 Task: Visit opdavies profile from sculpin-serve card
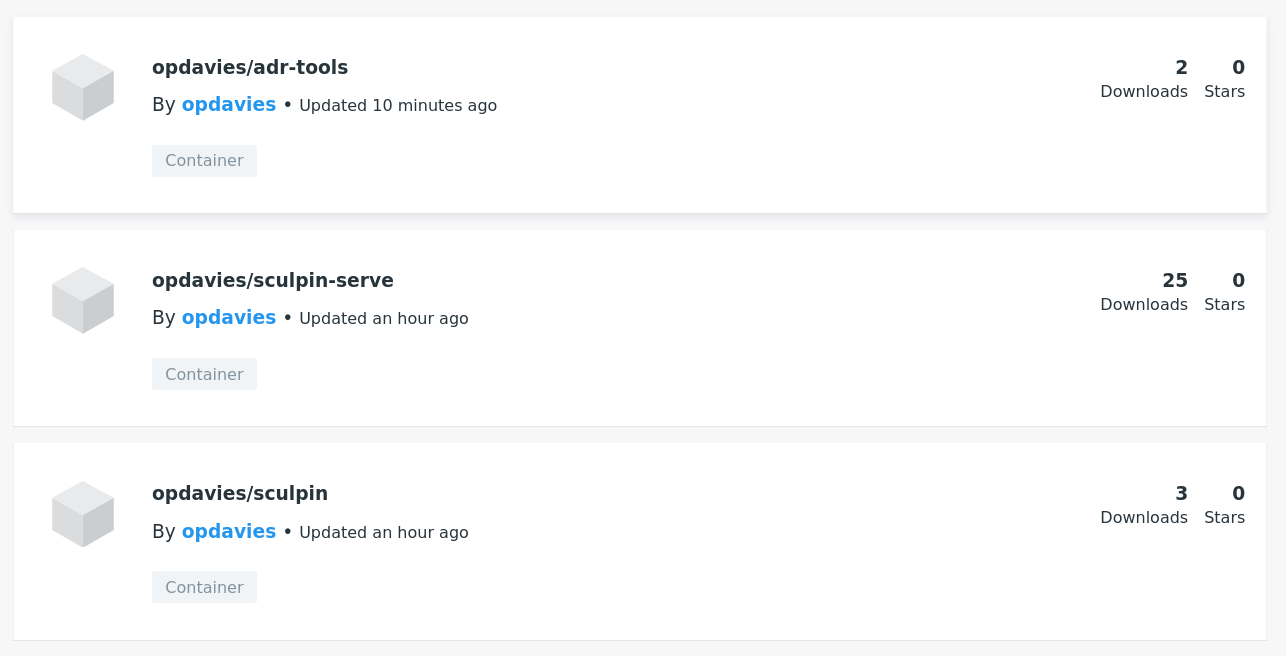pyautogui.click(x=229, y=318)
